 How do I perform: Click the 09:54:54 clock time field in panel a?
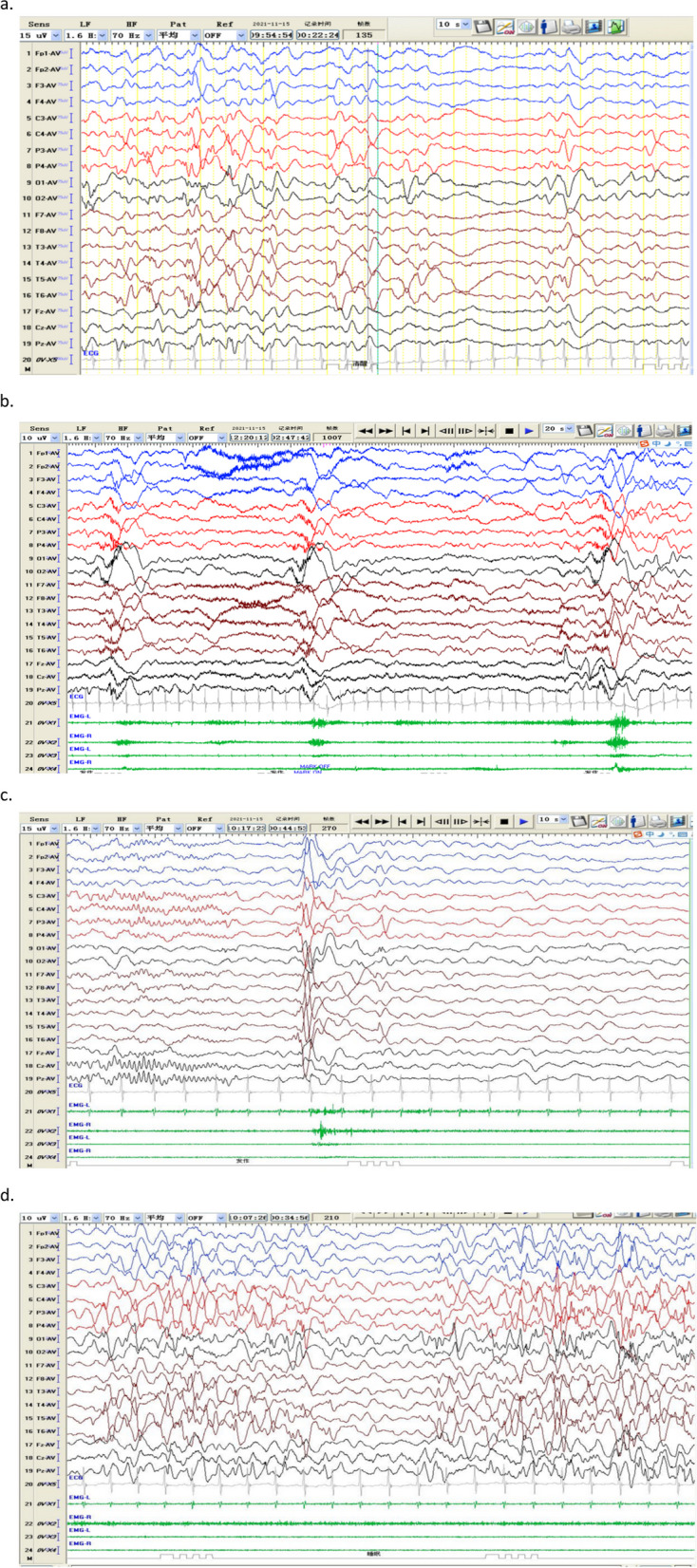[271, 35]
